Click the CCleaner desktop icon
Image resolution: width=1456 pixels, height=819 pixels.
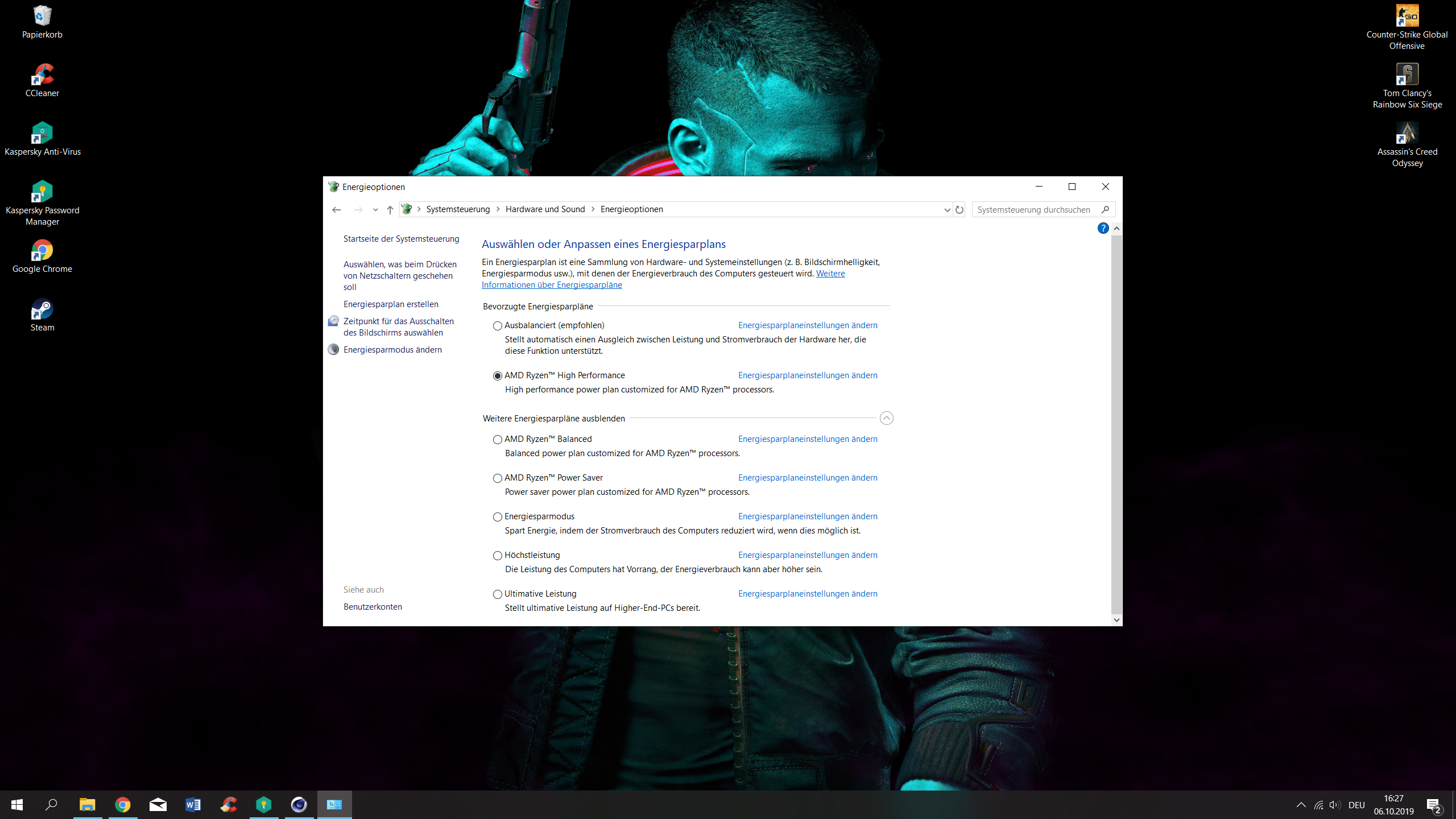[42, 80]
